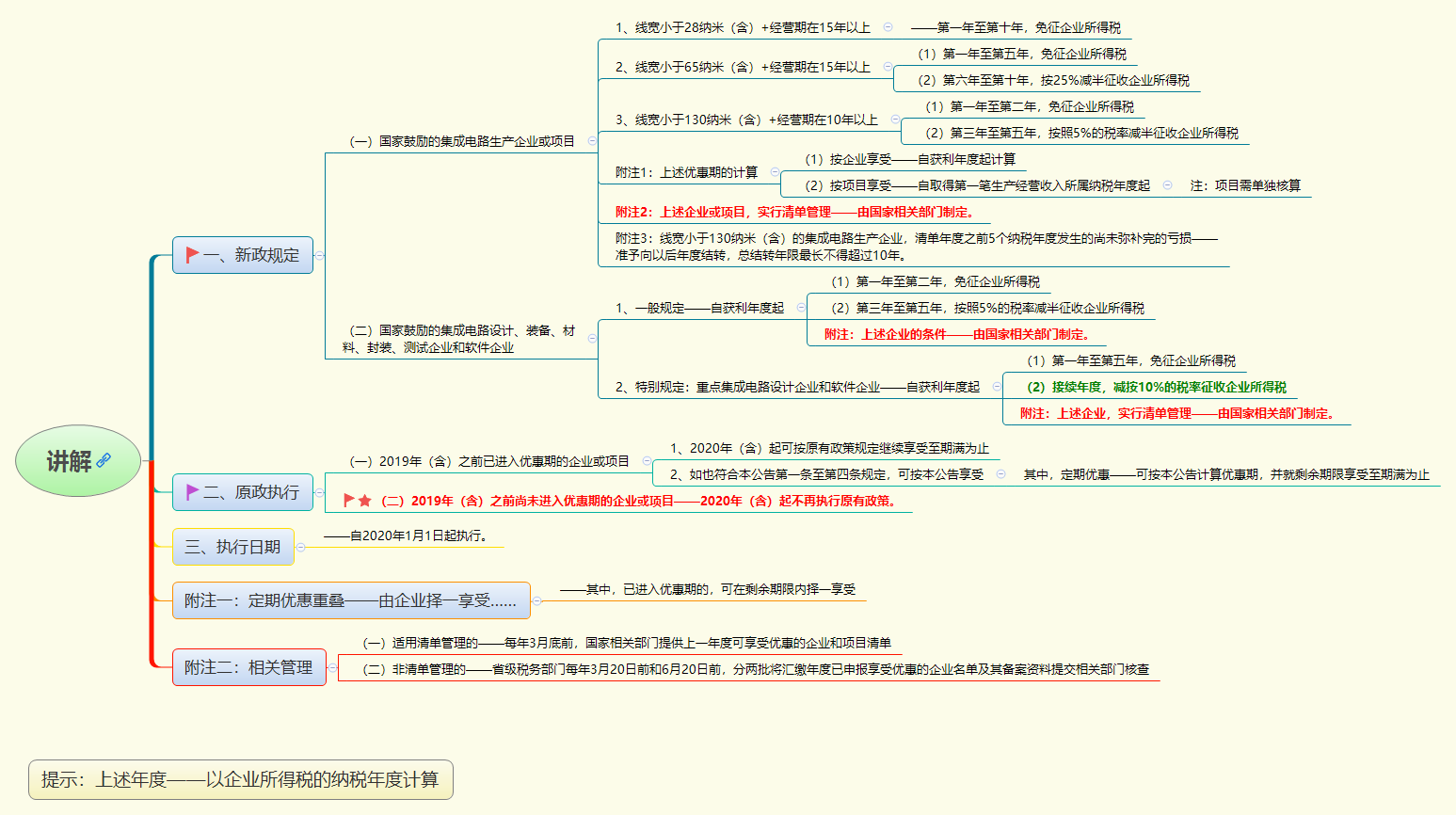1456x815 pixels.
Task: Select (二)非清单管理的——省级税务部门 node
Action: 756,669
